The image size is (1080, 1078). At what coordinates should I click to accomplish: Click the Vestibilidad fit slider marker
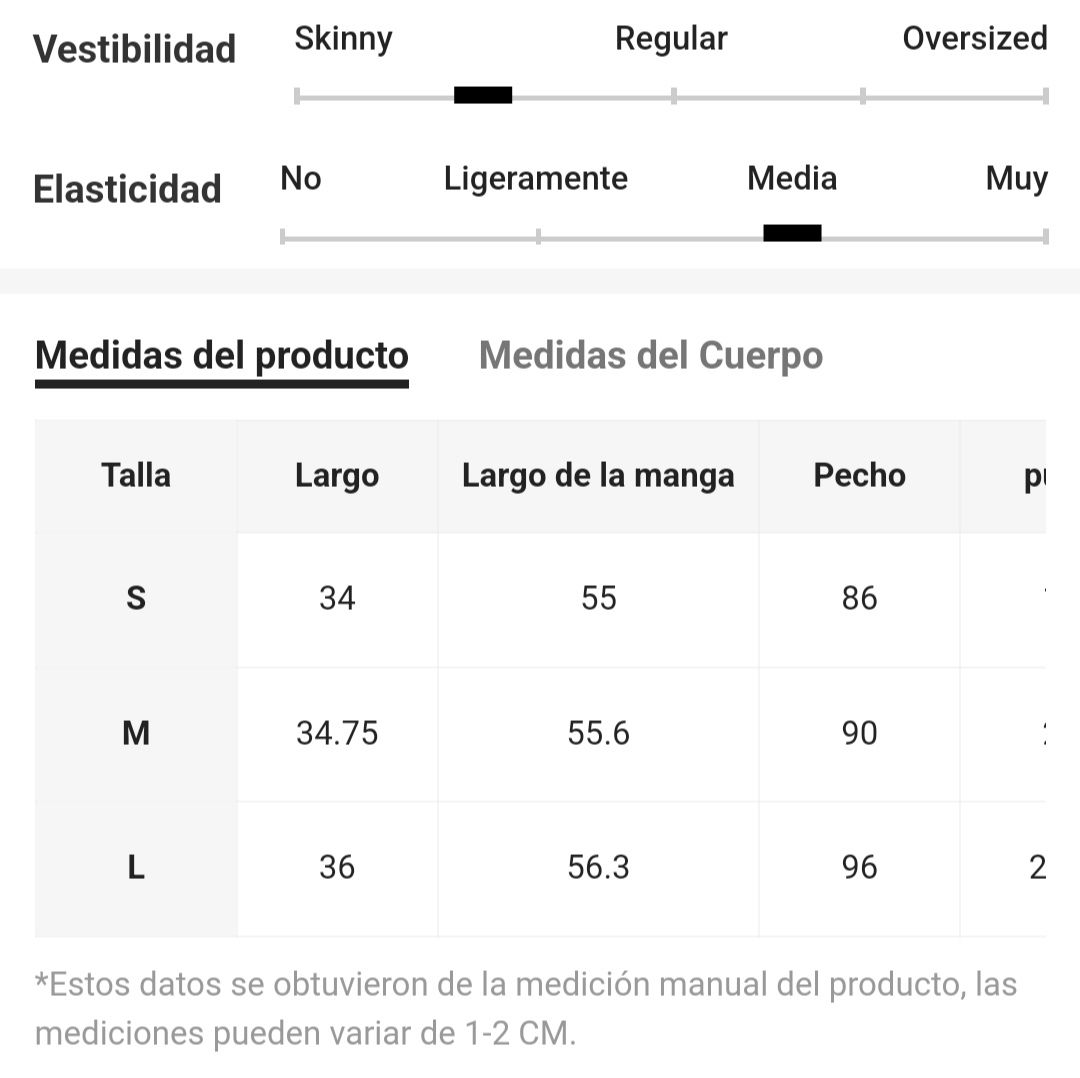point(483,95)
